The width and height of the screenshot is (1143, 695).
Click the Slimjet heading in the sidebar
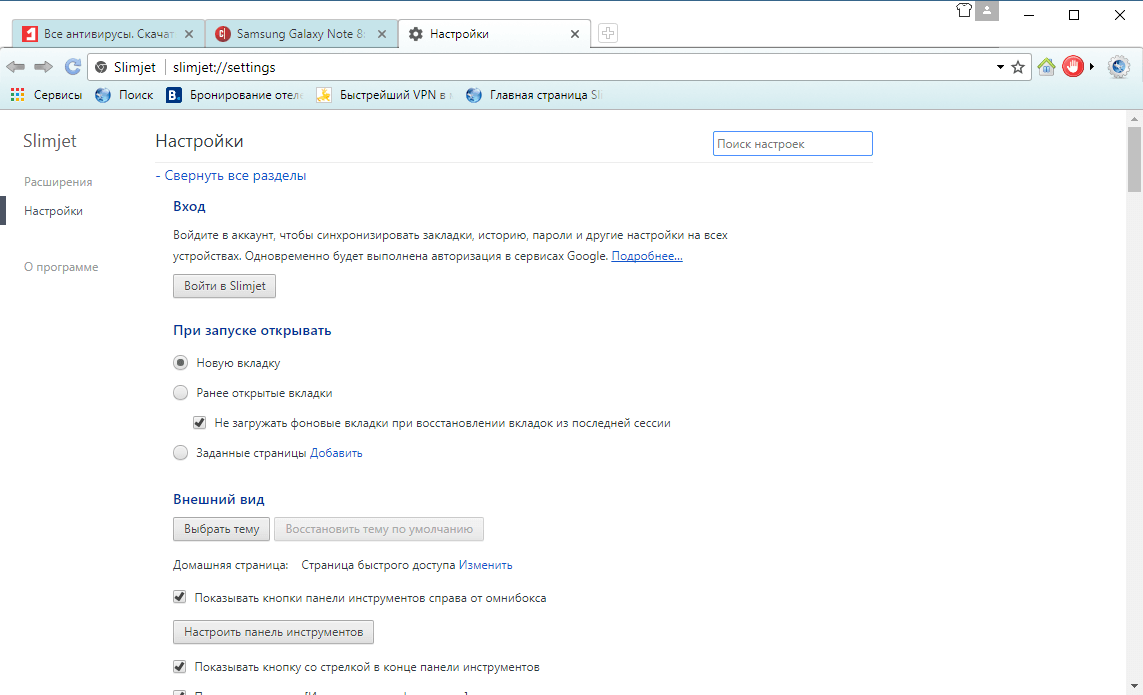pyautogui.click(x=50, y=141)
